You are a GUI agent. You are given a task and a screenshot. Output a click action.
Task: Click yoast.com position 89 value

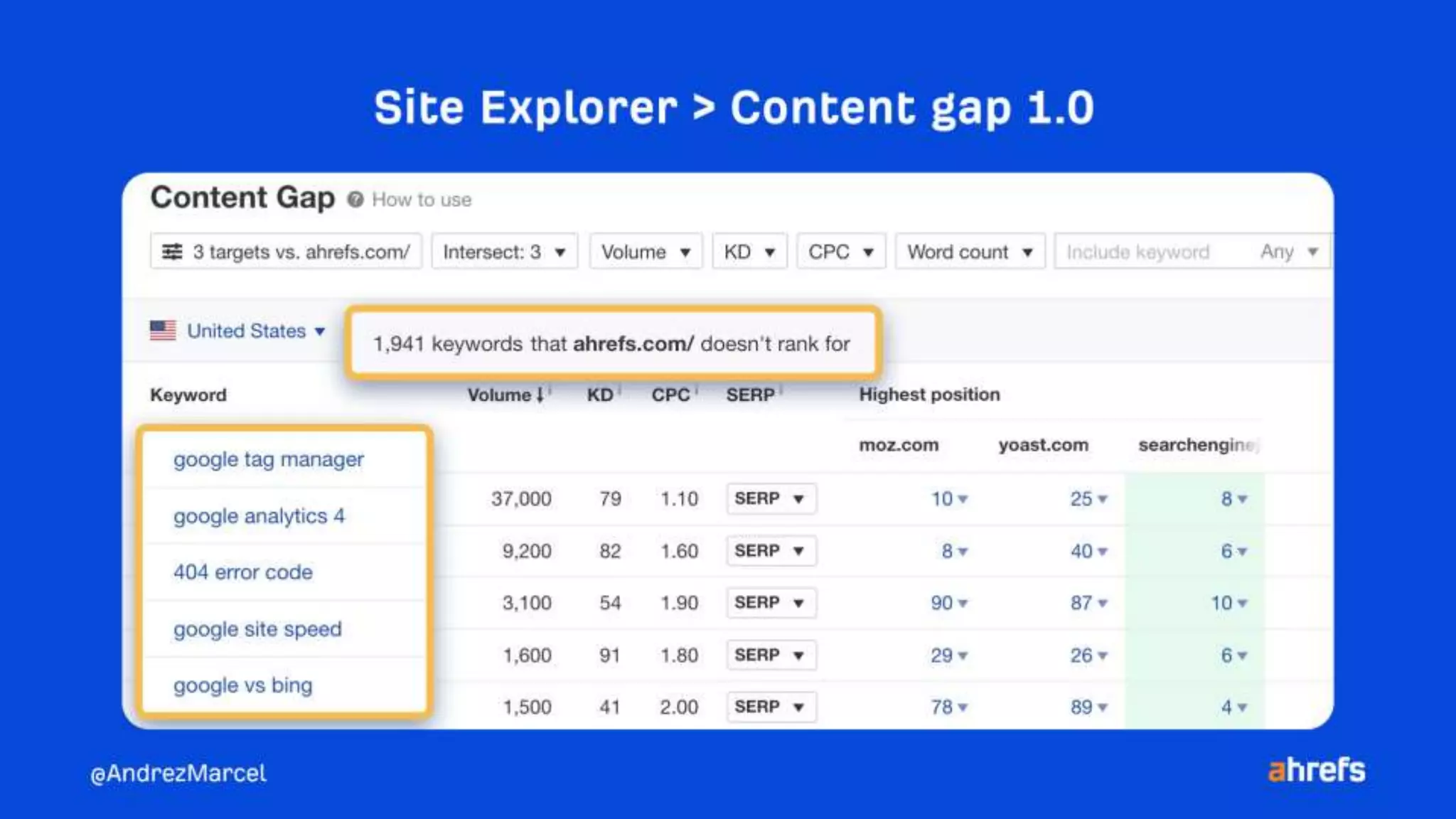[1088, 707]
